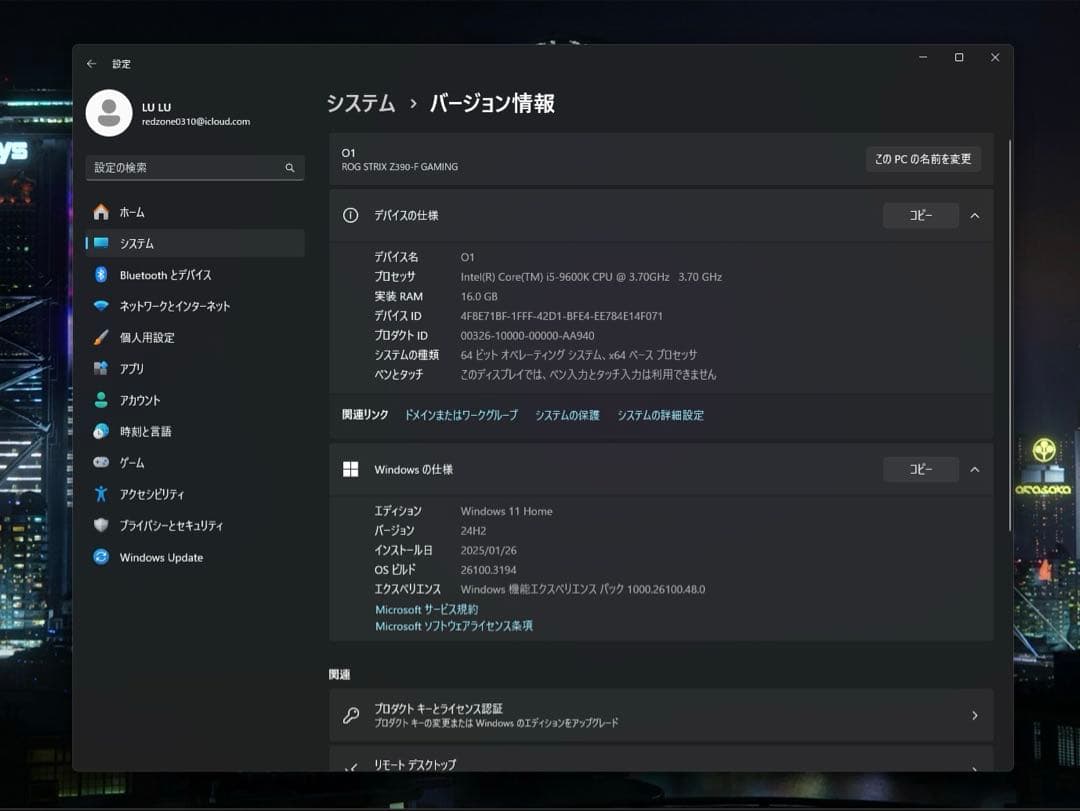This screenshot has height=811, width=1080.
Task: Open Windows Update from the sidebar
Action: point(160,557)
